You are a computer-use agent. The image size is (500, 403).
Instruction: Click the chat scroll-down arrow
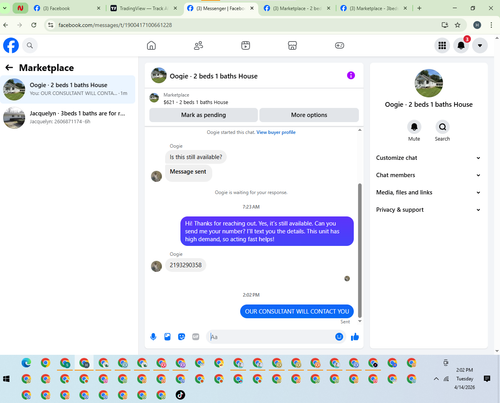point(360,321)
